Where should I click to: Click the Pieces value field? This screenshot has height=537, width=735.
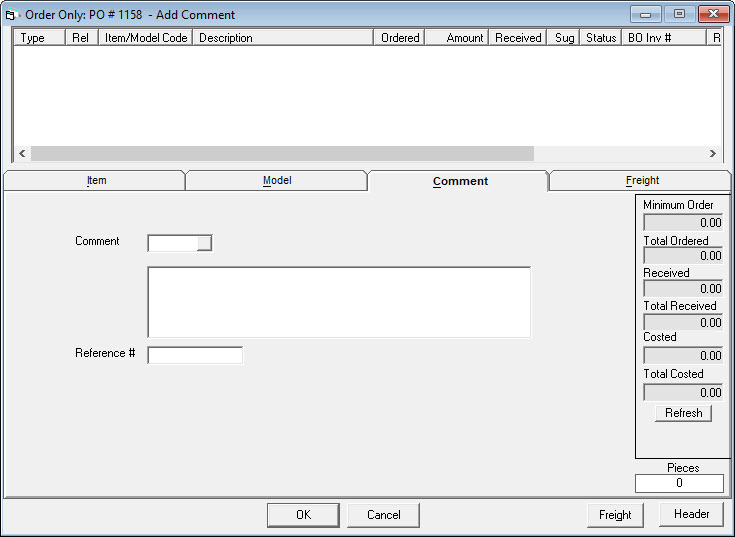pyautogui.click(x=679, y=483)
